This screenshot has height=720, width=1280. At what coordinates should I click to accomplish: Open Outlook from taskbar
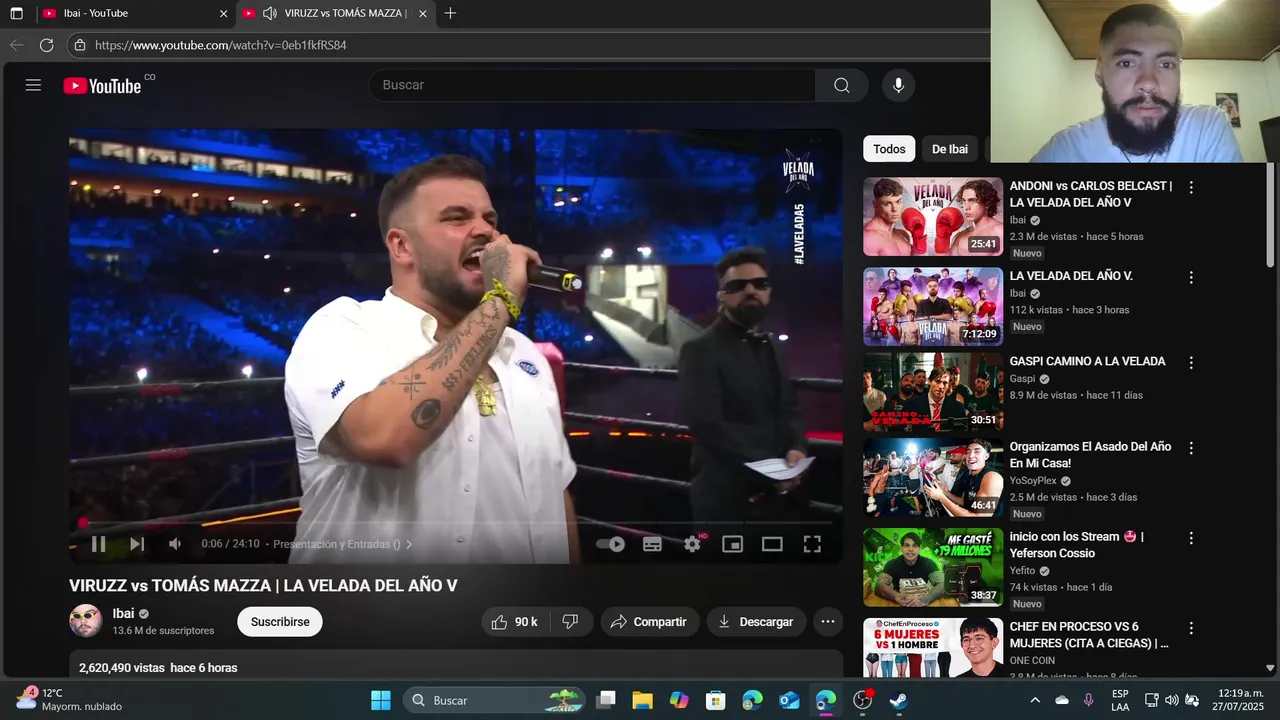tap(789, 700)
